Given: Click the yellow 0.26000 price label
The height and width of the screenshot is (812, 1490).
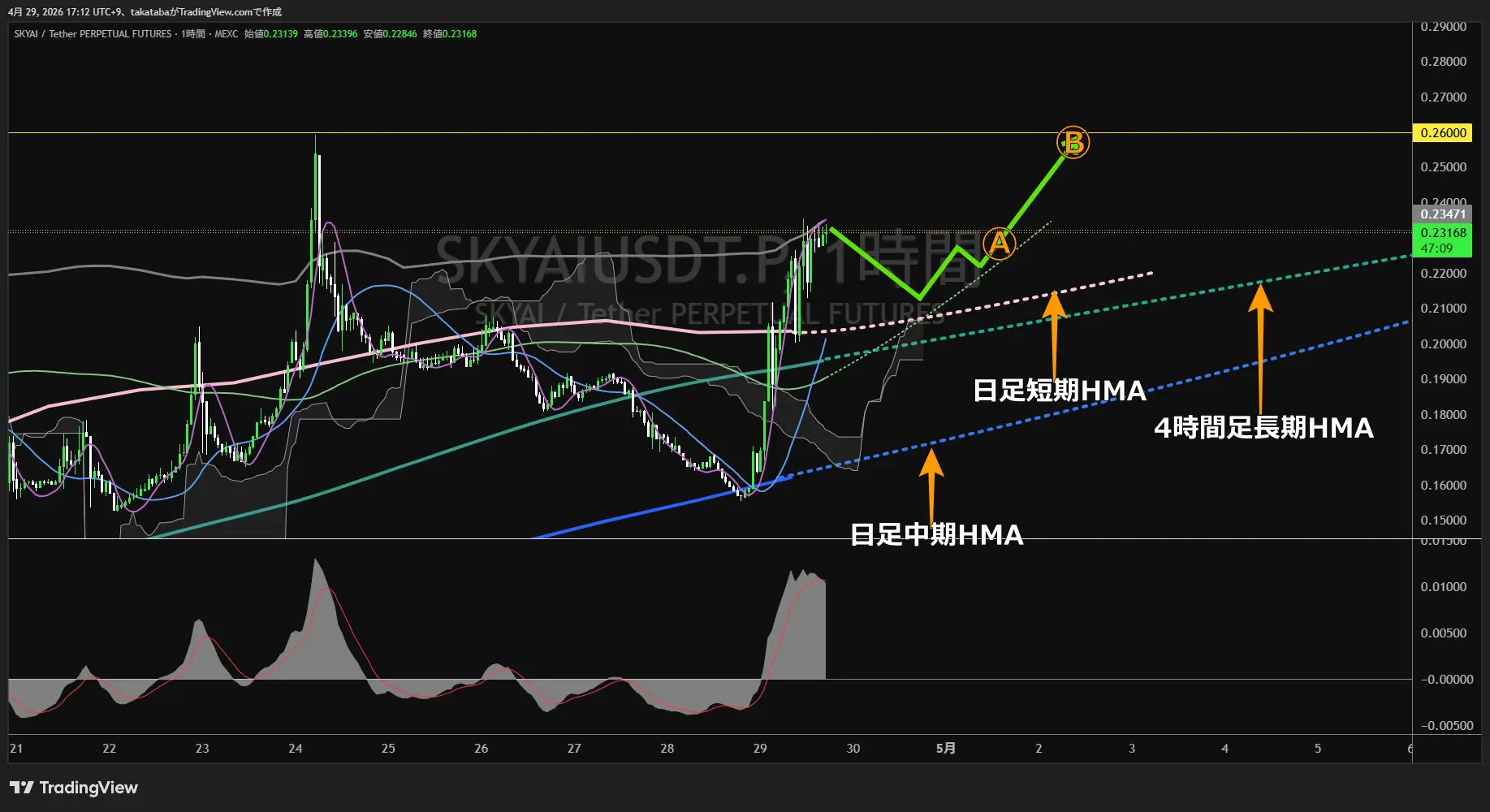Looking at the screenshot, I should 1442,133.
